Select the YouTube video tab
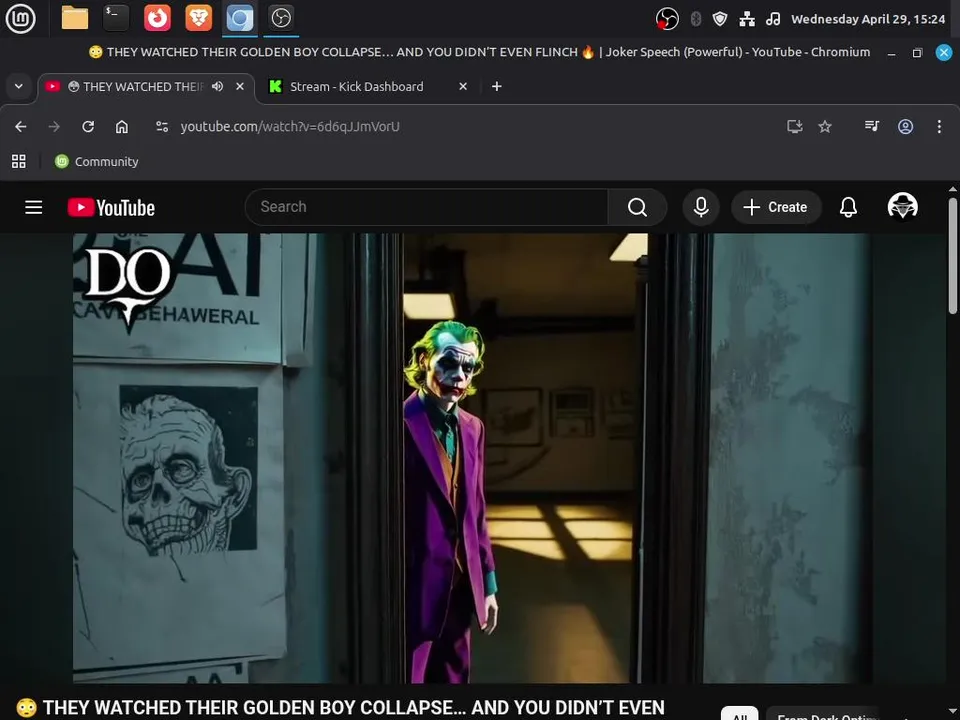Viewport: 960px width, 720px height. click(x=144, y=87)
